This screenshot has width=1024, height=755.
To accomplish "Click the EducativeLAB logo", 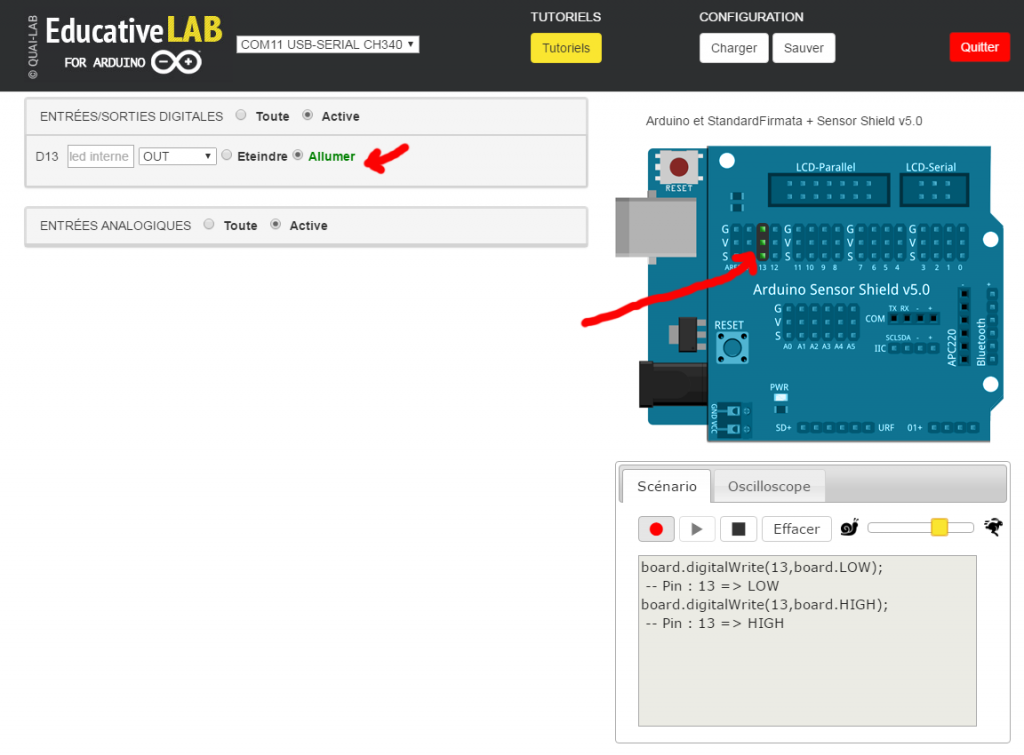I will tap(133, 33).
